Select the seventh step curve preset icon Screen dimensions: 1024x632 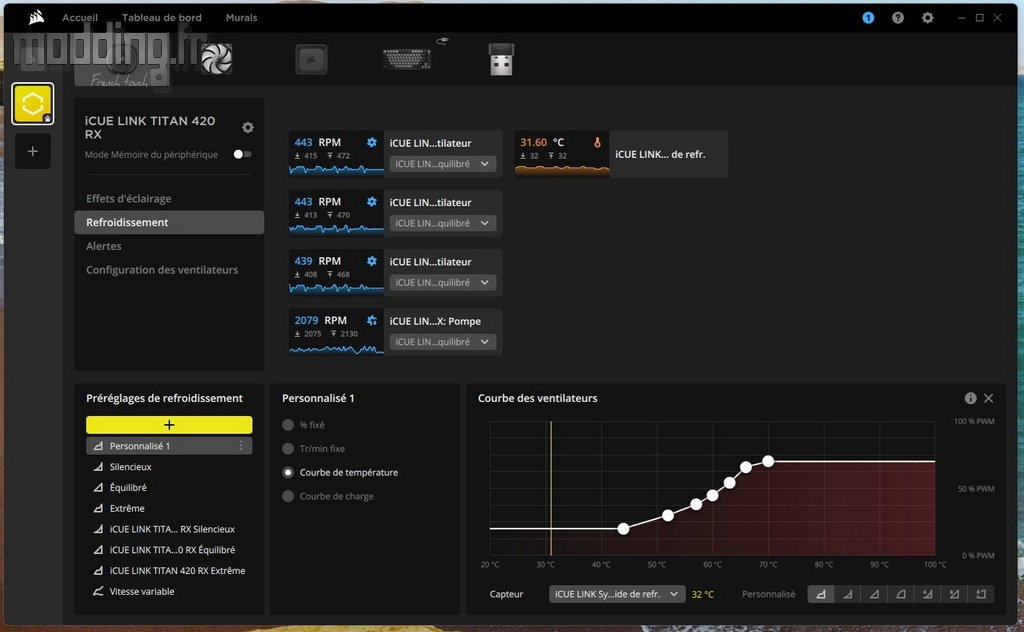pyautogui.click(x=981, y=594)
